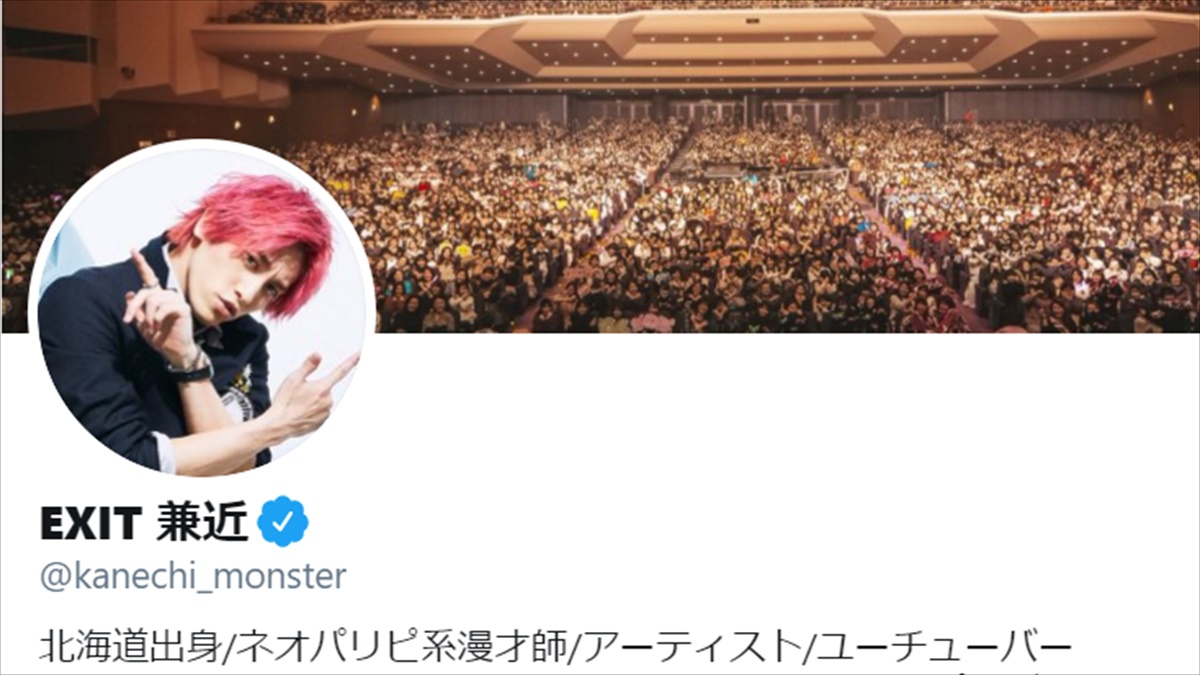Viewport: 1200px width, 675px height.
Task: Select the display name EXIT 兼近
Action: [144, 523]
